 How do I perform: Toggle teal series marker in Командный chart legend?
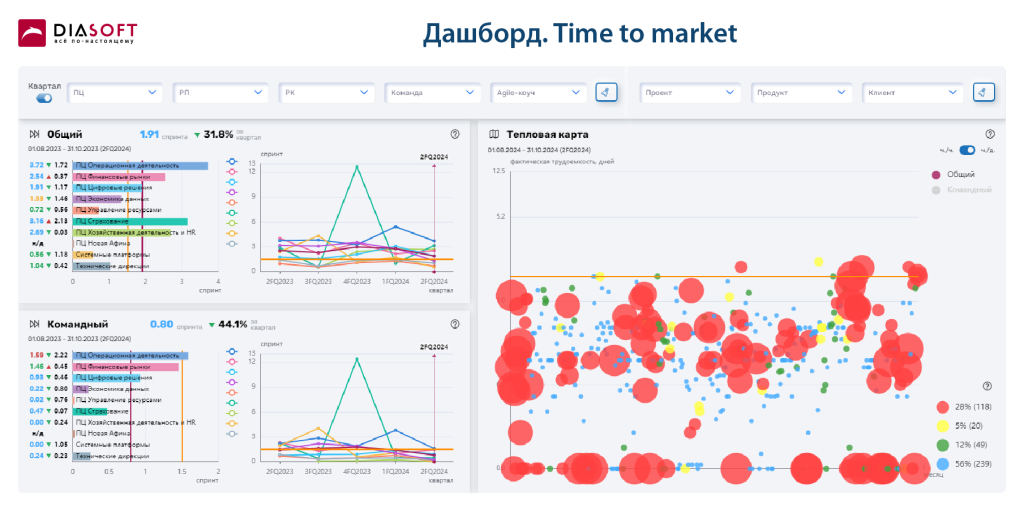[x=232, y=403]
